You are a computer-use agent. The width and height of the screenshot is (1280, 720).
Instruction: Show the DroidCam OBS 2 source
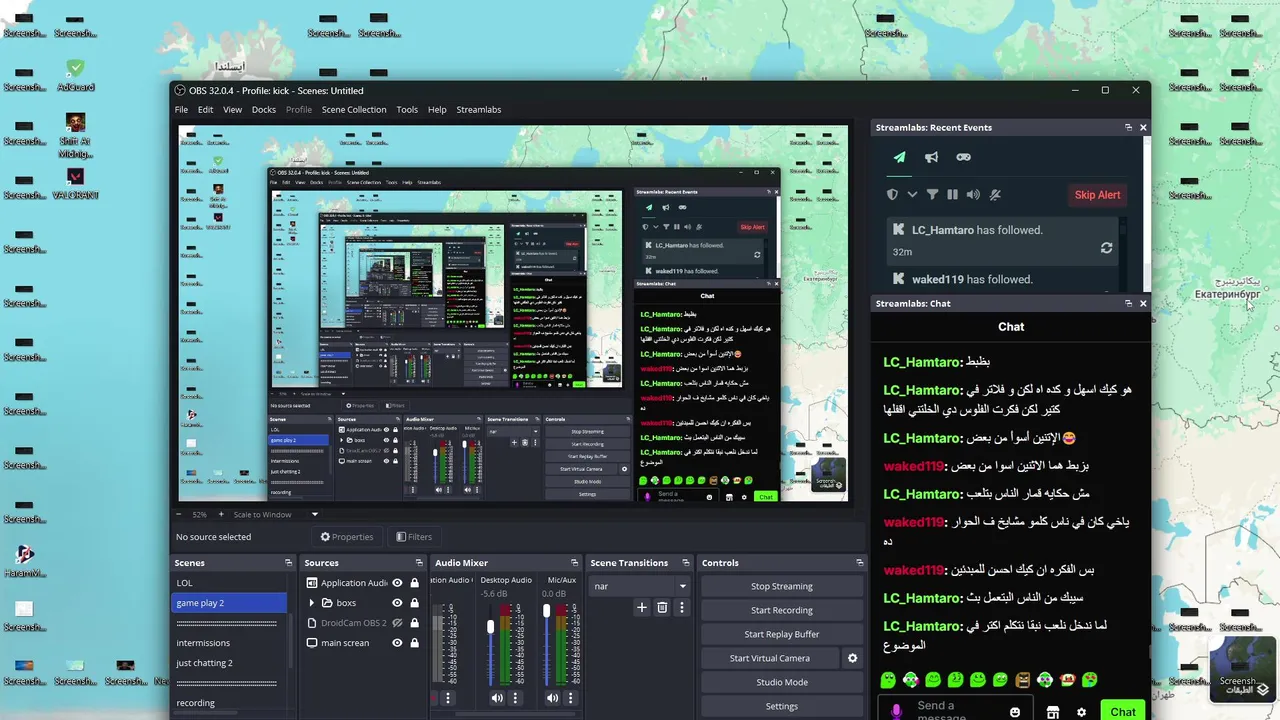(397, 623)
